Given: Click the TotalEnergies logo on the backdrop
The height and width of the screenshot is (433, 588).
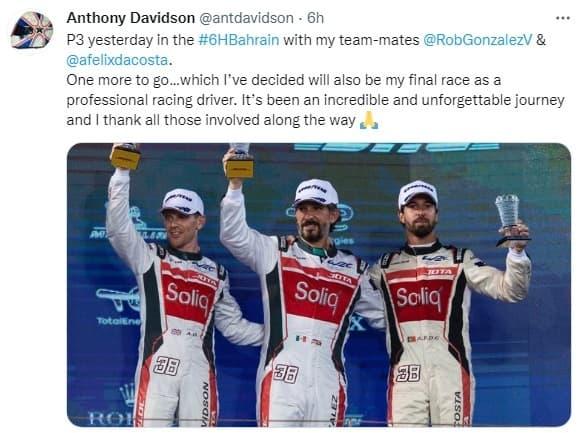Looking at the screenshot, I should pos(118,306).
